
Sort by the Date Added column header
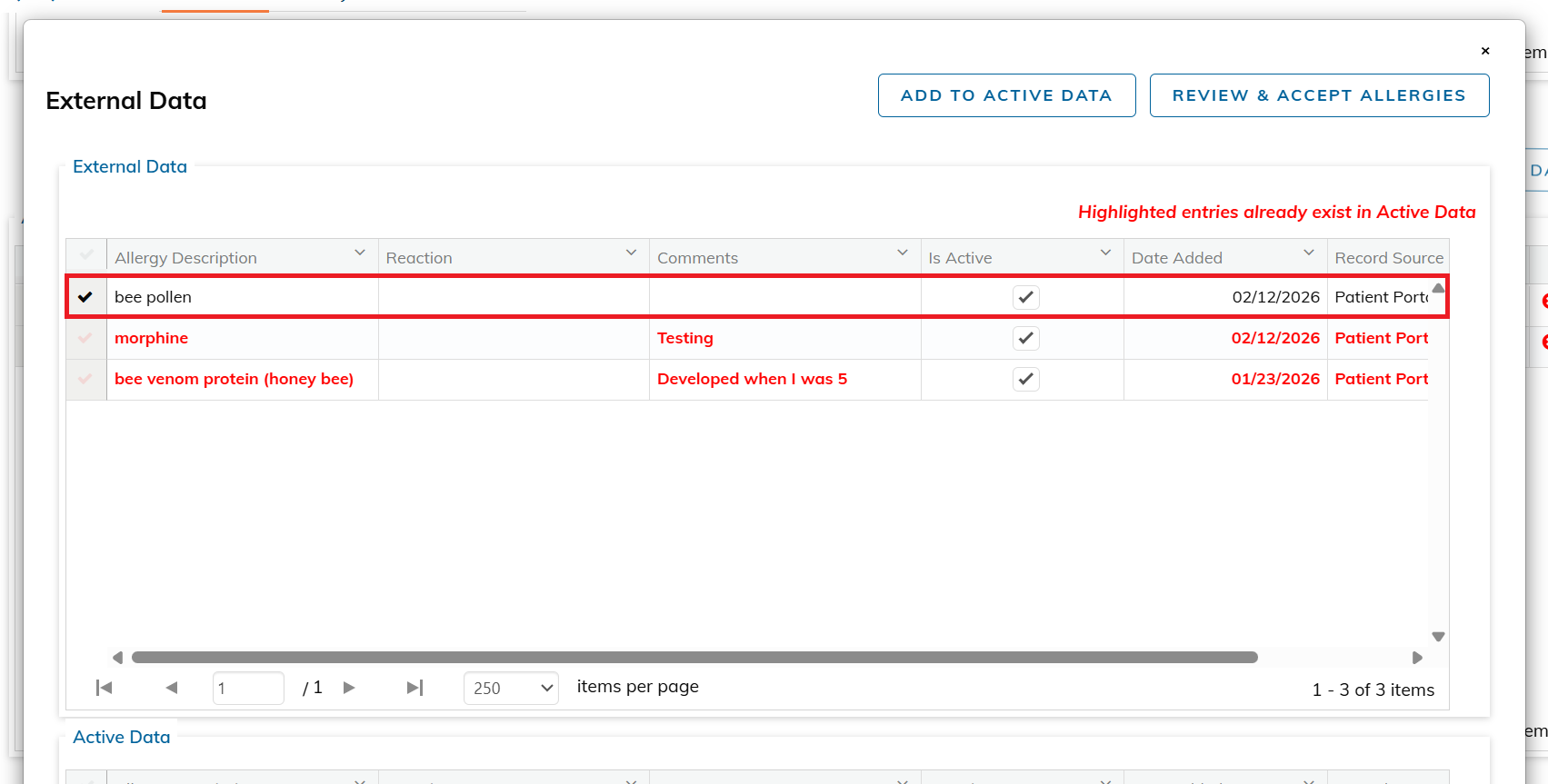(x=1176, y=258)
